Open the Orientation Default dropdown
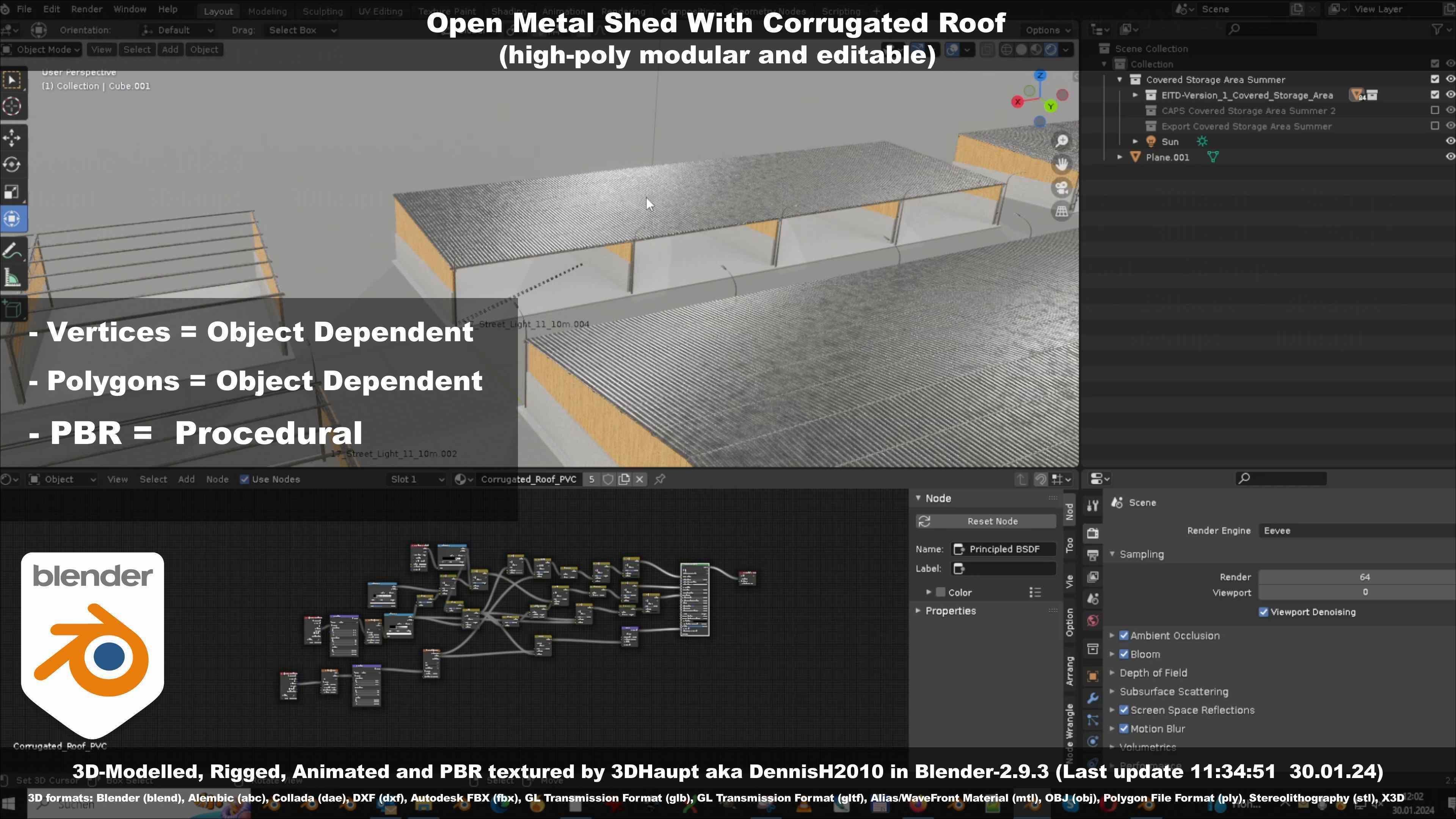Viewport: 1456px width, 819px height. tap(178, 30)
